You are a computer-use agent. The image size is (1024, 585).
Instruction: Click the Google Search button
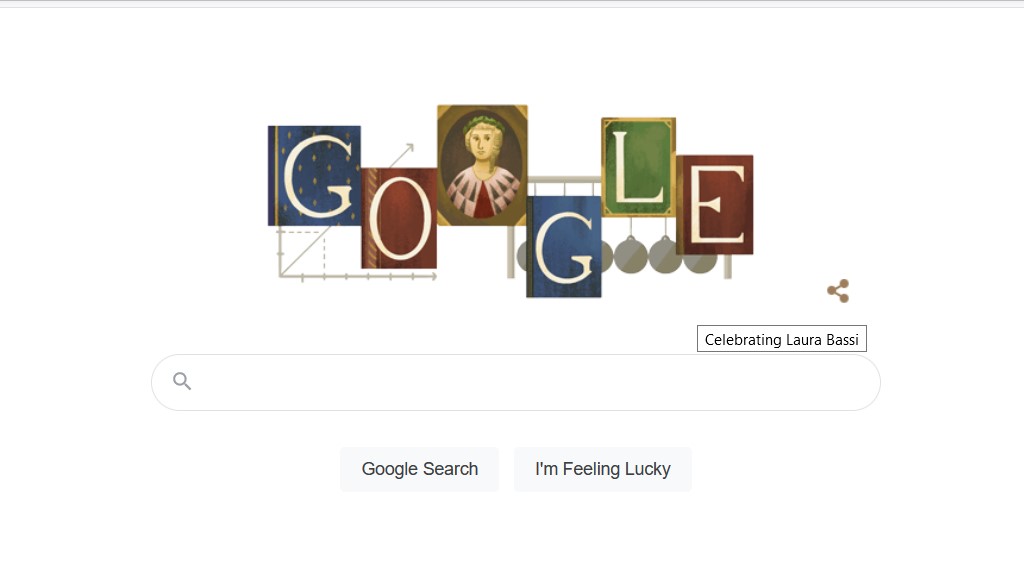pos(419,469)
